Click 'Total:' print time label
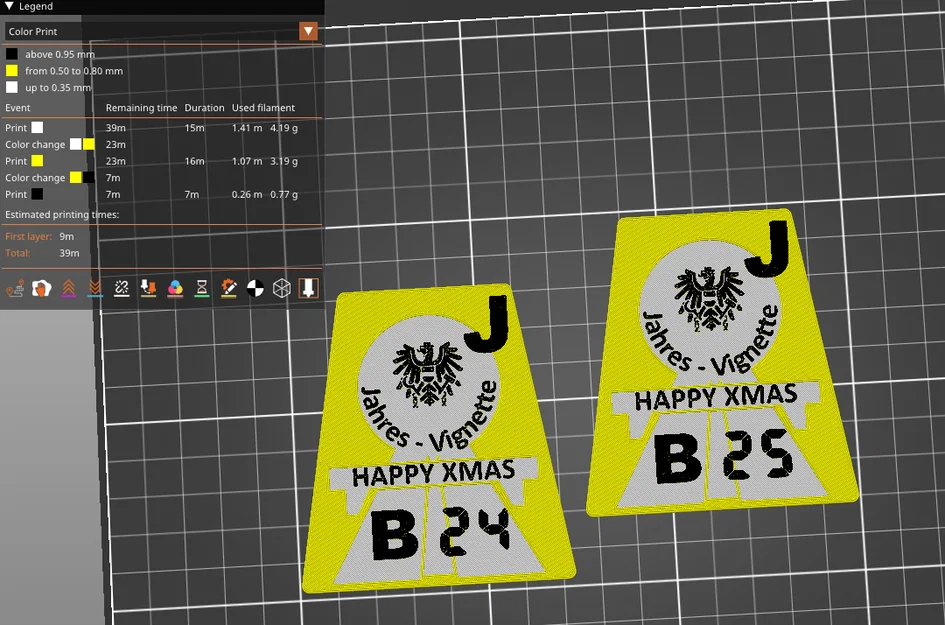The image size is (945, 625). coord(17,253)
